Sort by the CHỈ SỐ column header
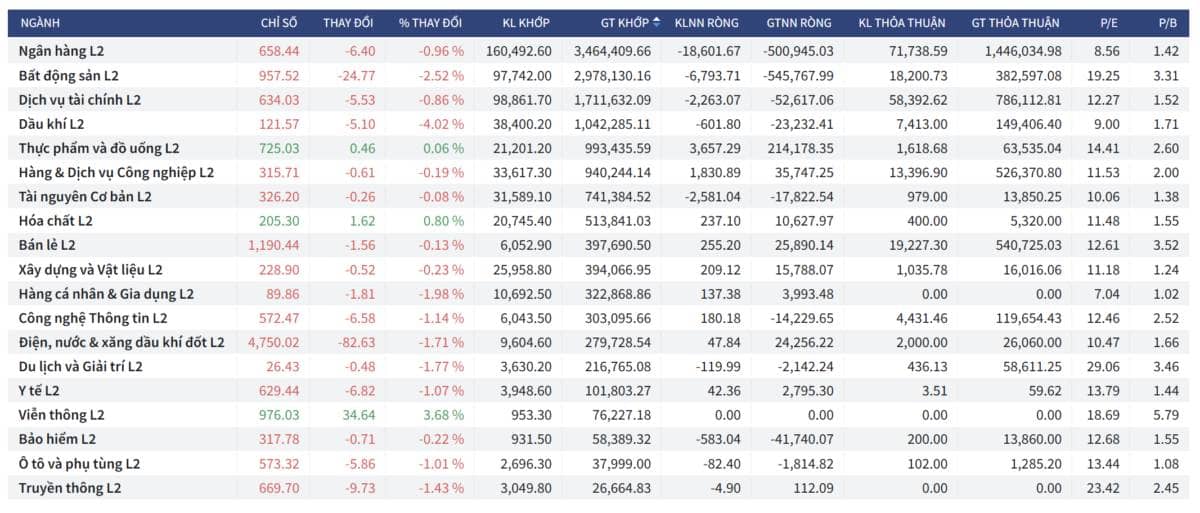This screenshot has height=513, width=1200. pos(280,22)
